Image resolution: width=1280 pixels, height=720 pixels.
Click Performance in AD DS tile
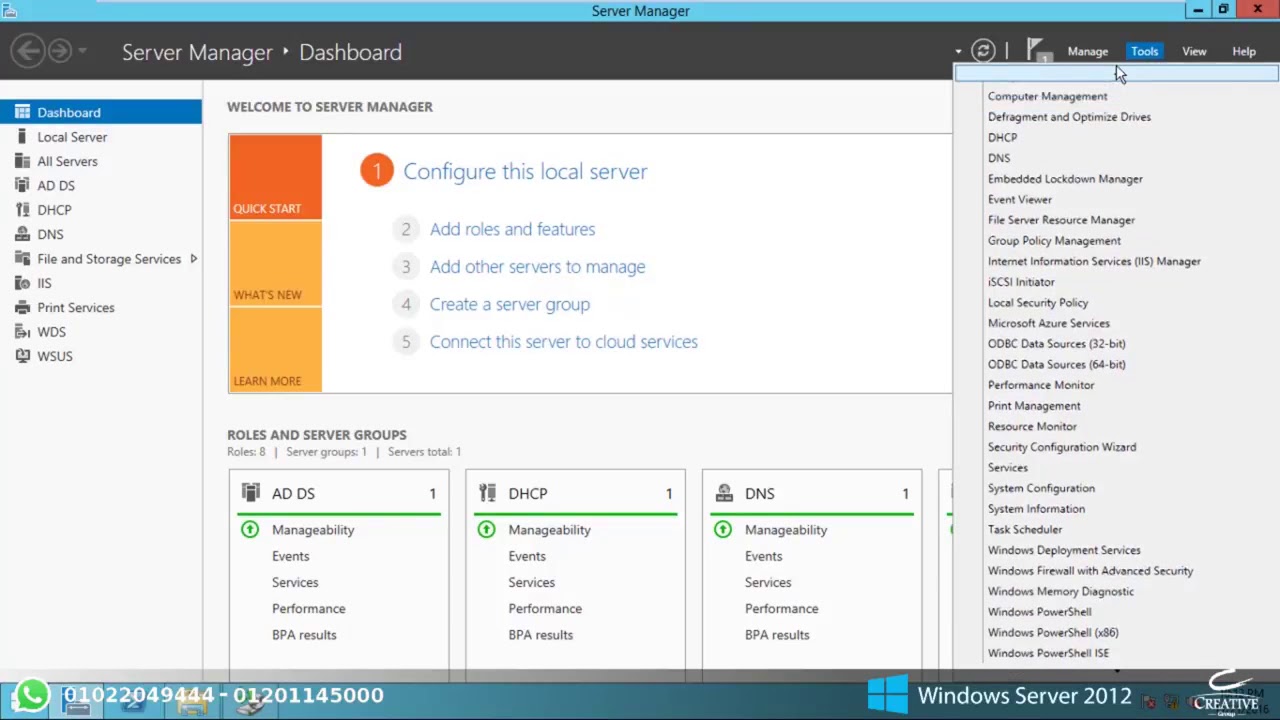308,608
